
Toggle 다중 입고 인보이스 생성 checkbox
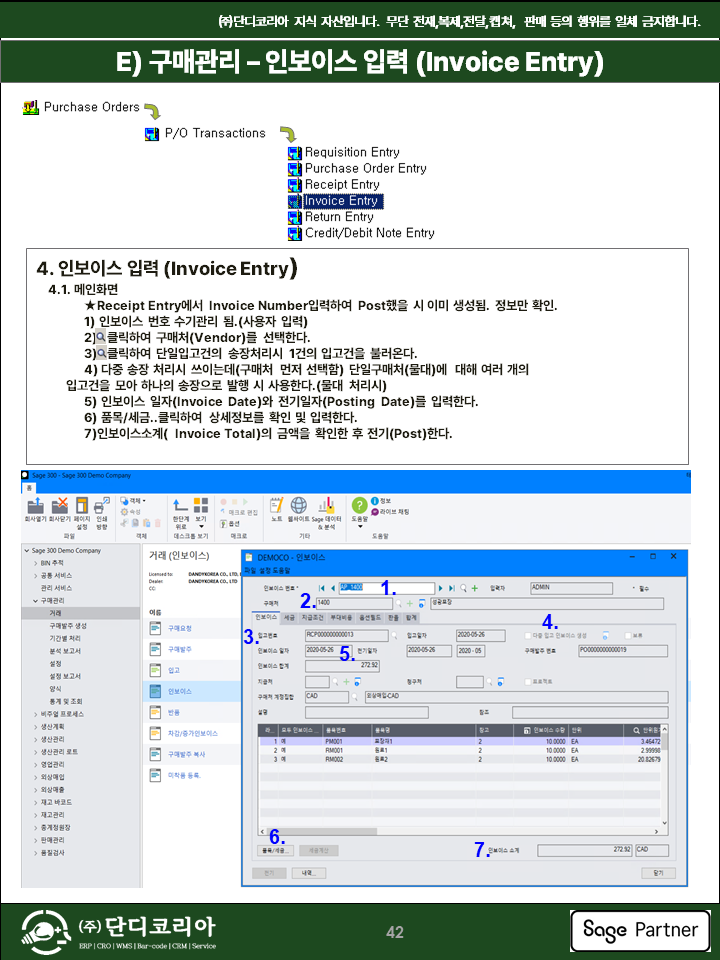528,636
